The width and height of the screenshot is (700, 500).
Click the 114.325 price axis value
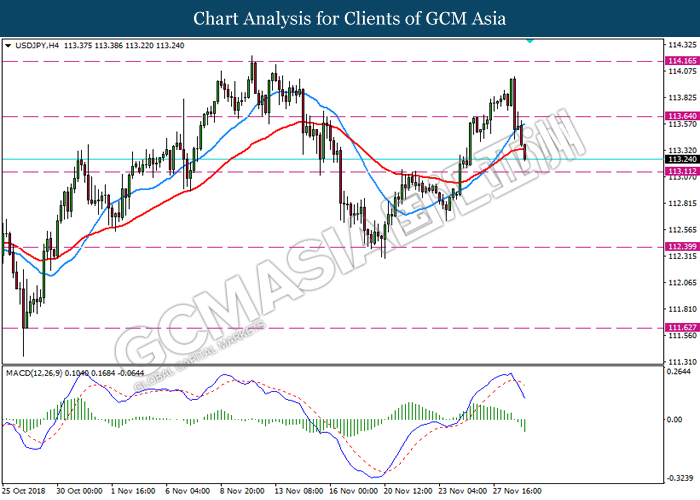pyautogui.click(x=682, y=45)
